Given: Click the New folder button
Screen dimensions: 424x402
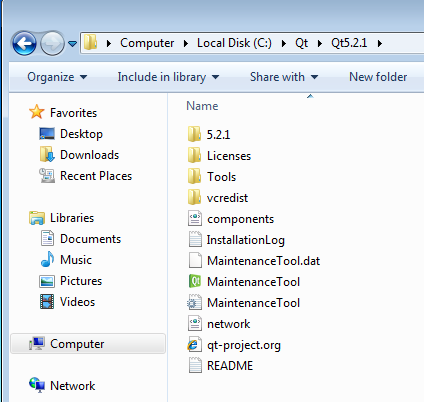Looking at the screenshot, I should (378, 77).
